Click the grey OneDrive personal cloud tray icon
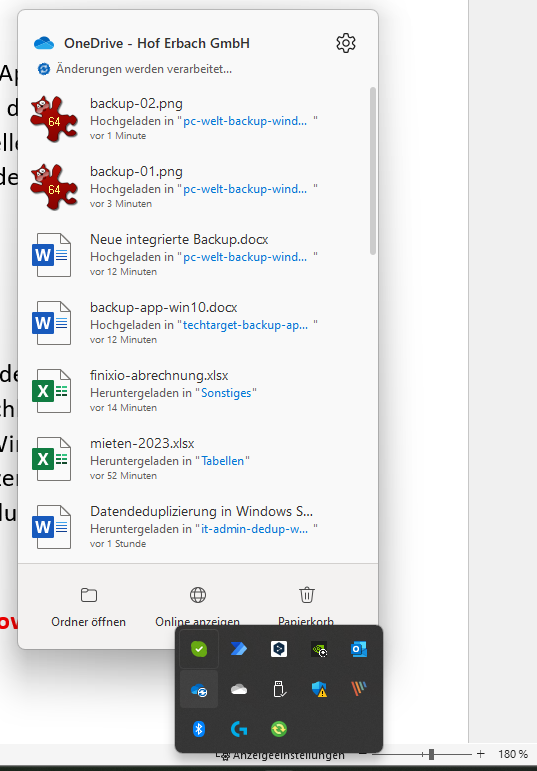The image size is (537, 771). (x=239, y=689)
